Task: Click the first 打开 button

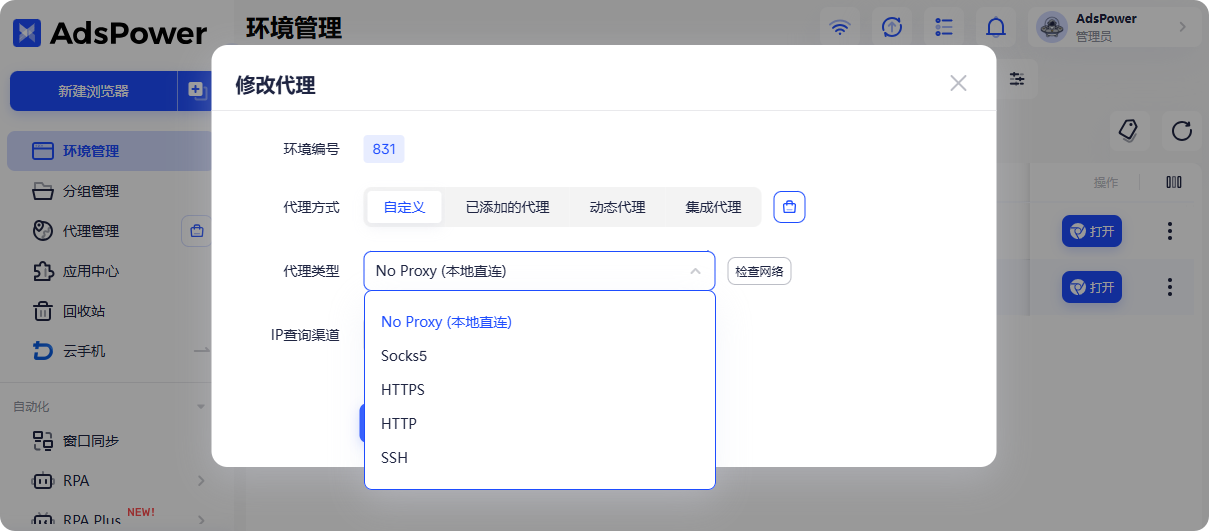Action: (1092, 232)
